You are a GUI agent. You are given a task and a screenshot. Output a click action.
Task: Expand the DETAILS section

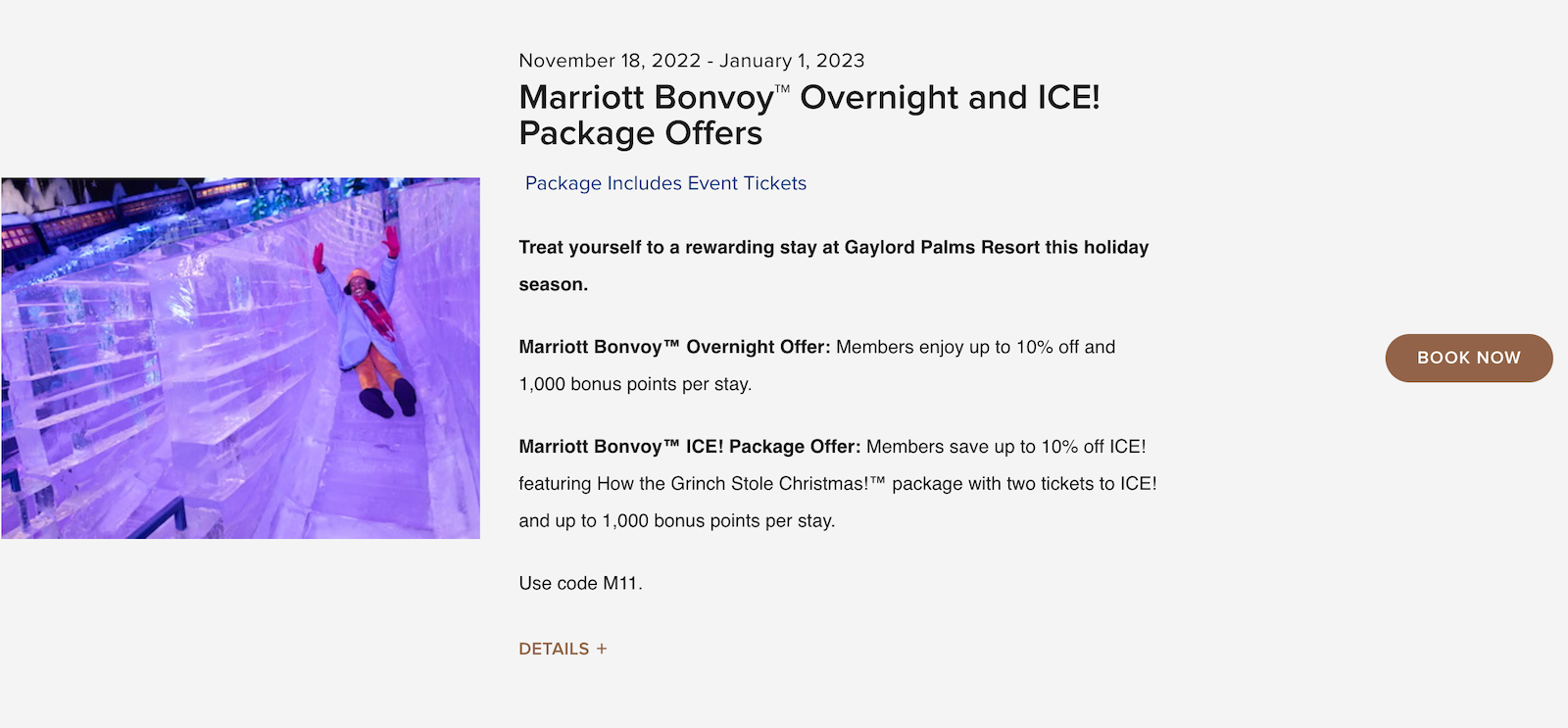point(554,649)
